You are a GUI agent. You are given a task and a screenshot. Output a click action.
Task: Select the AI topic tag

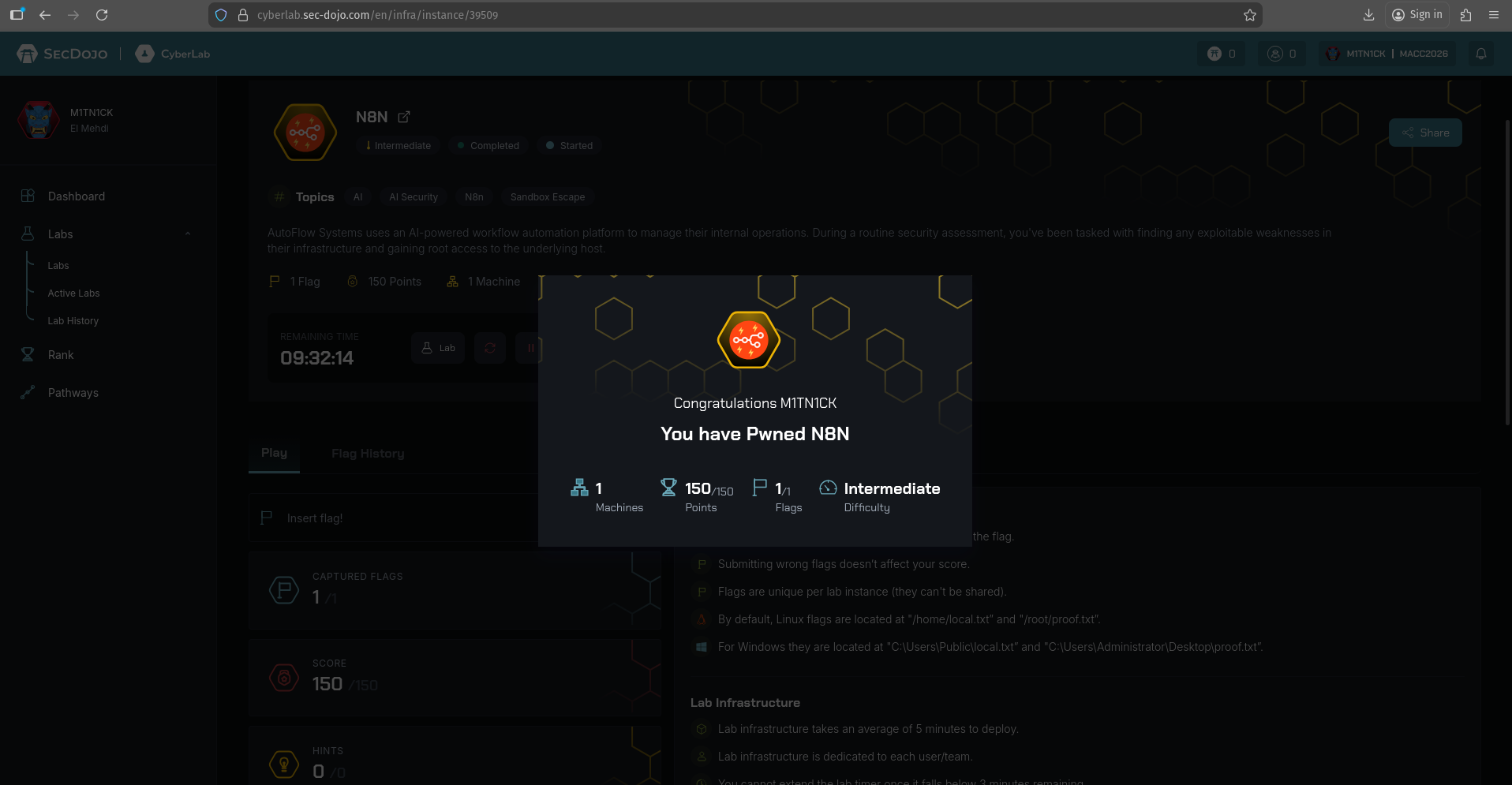[x=358, y=197]
